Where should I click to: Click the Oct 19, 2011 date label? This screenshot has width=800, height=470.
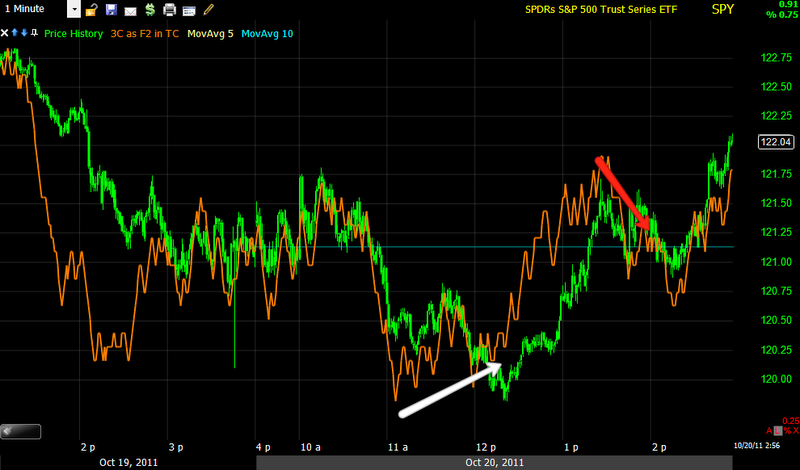point(129,462)
